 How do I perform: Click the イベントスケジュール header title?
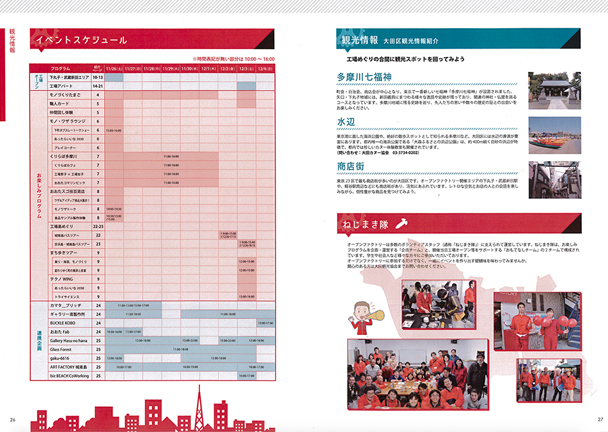coord(81,41)
